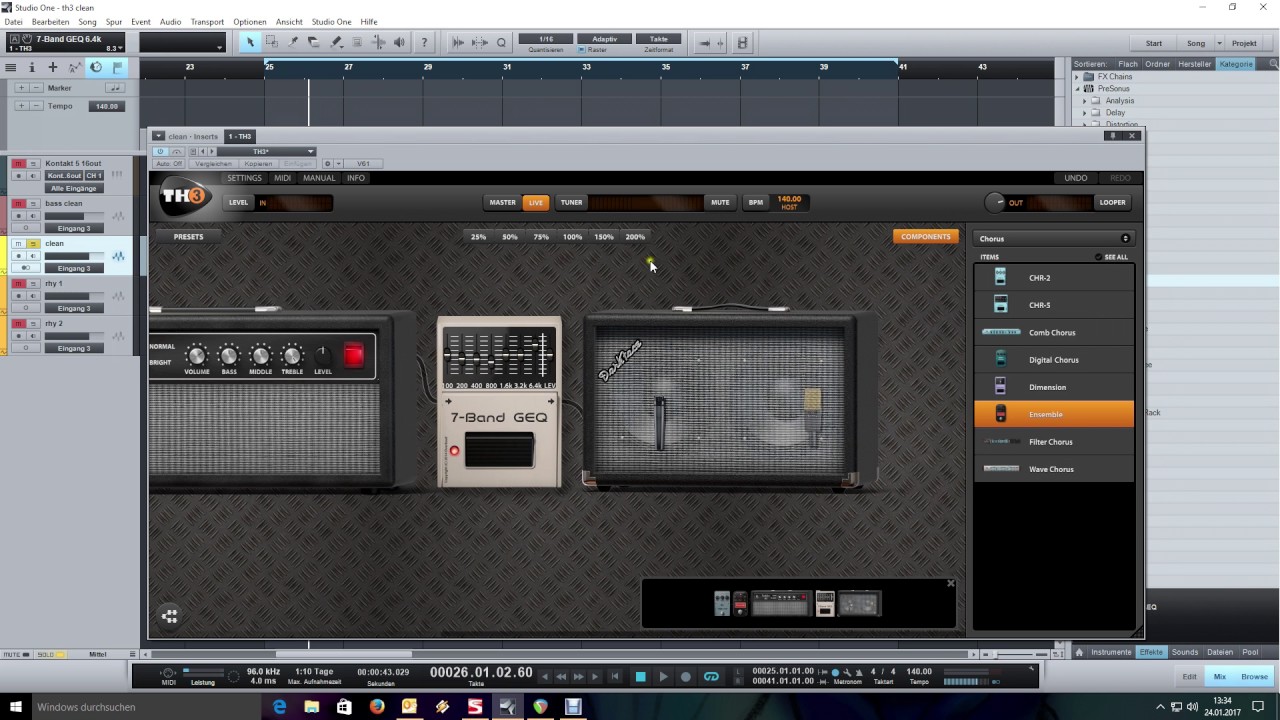Open the clean Inserts window menu arrow
The width and height of the screenshot is (1280, 720).
coord(158,136)
